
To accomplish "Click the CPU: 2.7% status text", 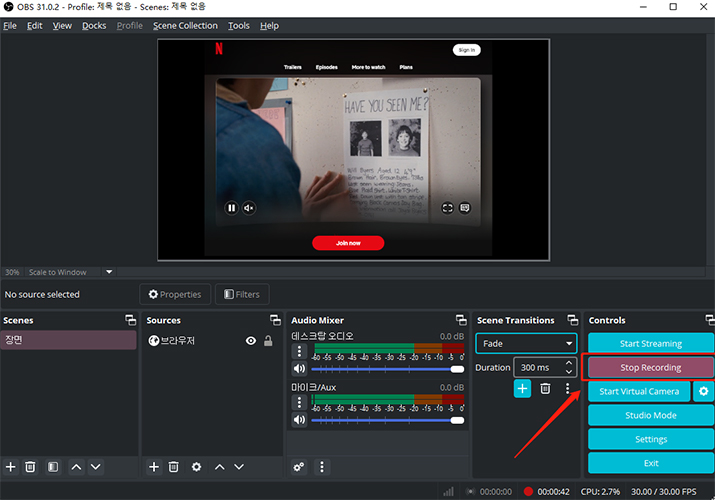I will (600, 491).
